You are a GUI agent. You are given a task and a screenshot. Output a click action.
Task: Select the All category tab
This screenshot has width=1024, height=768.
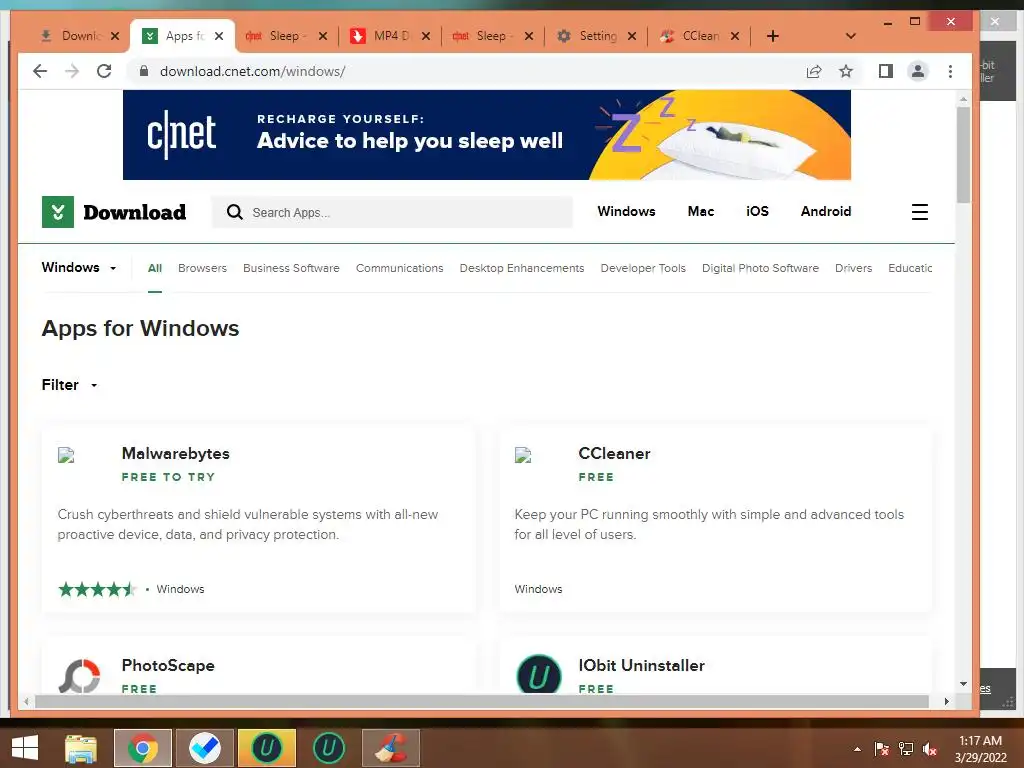coord(155,268)
